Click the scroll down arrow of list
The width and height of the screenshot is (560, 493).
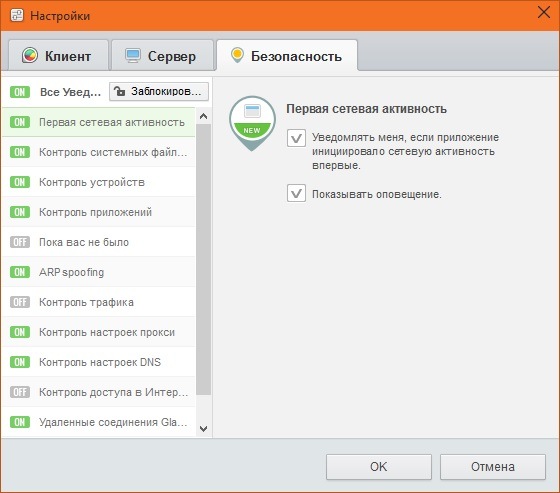204,429
